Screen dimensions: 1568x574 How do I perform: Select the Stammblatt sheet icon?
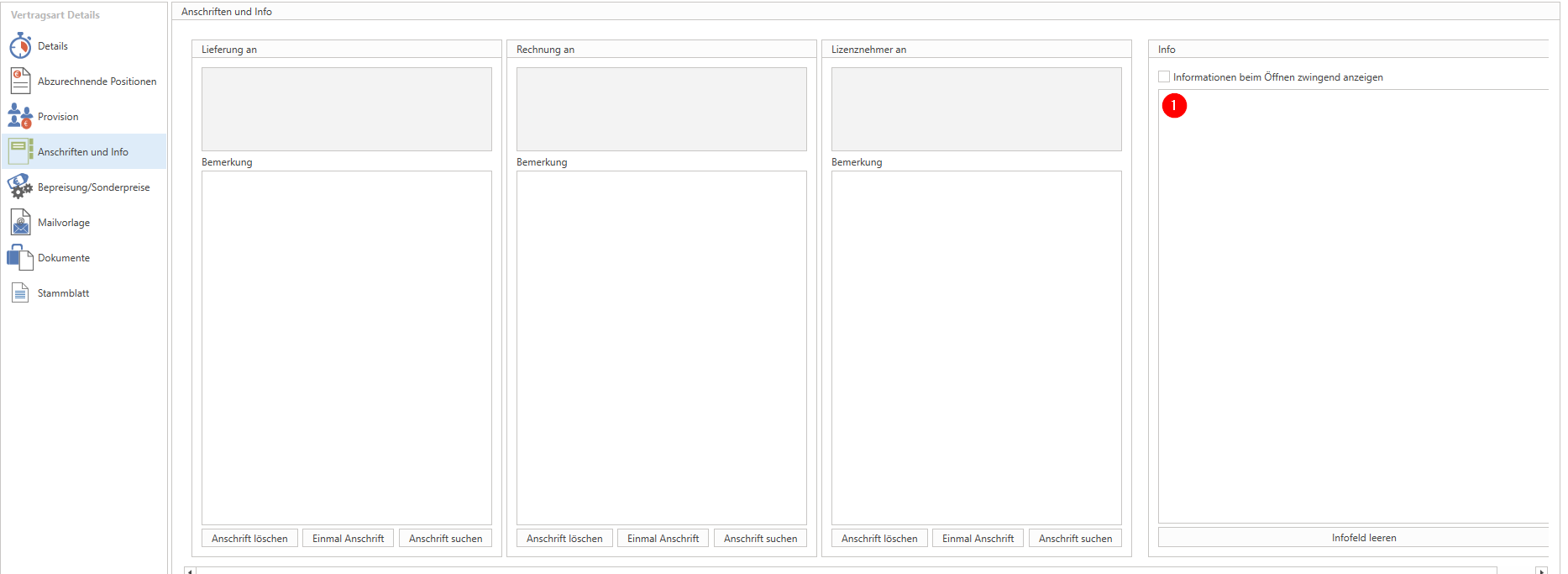point(20,293)
